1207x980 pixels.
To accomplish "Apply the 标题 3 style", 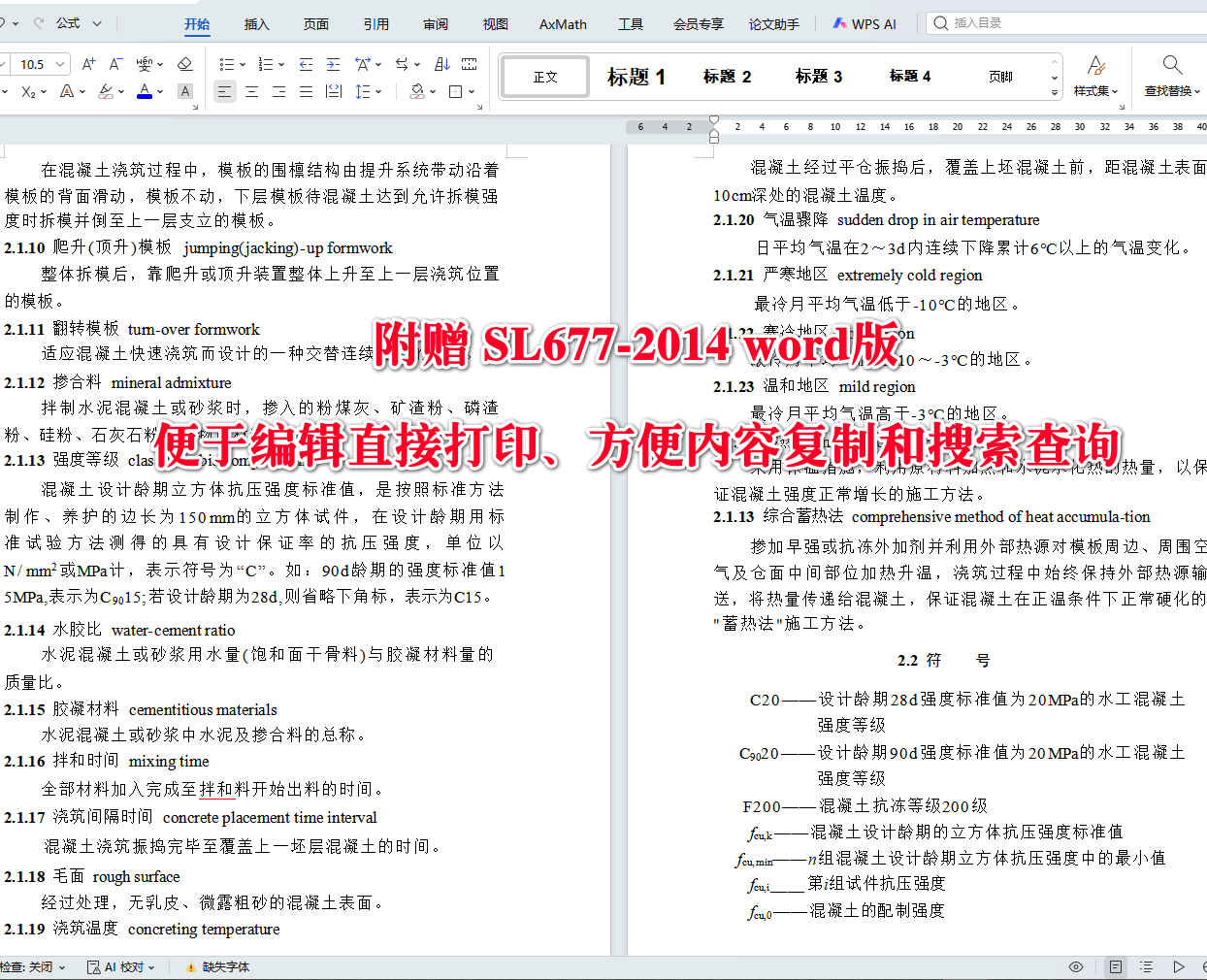I will click(x=819, y=77).
